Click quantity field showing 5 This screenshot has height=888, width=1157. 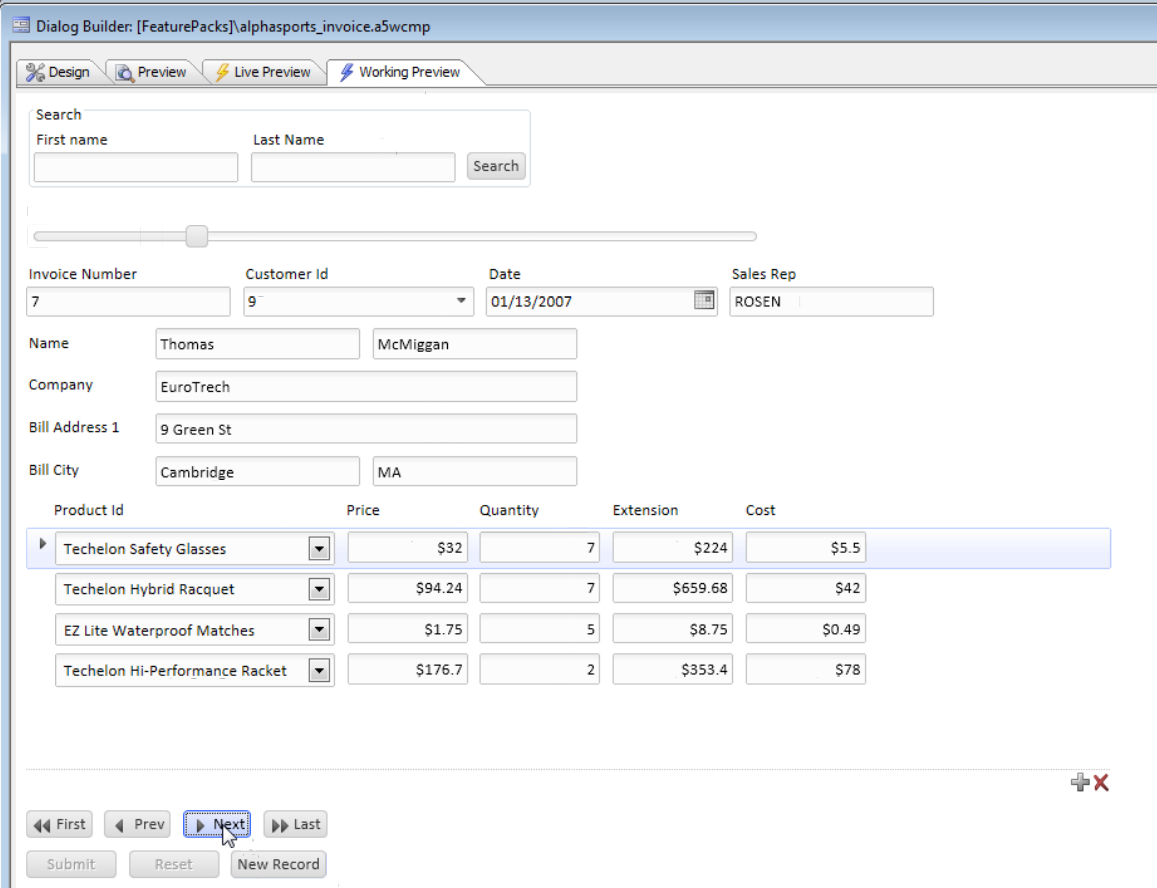point(539,629)
